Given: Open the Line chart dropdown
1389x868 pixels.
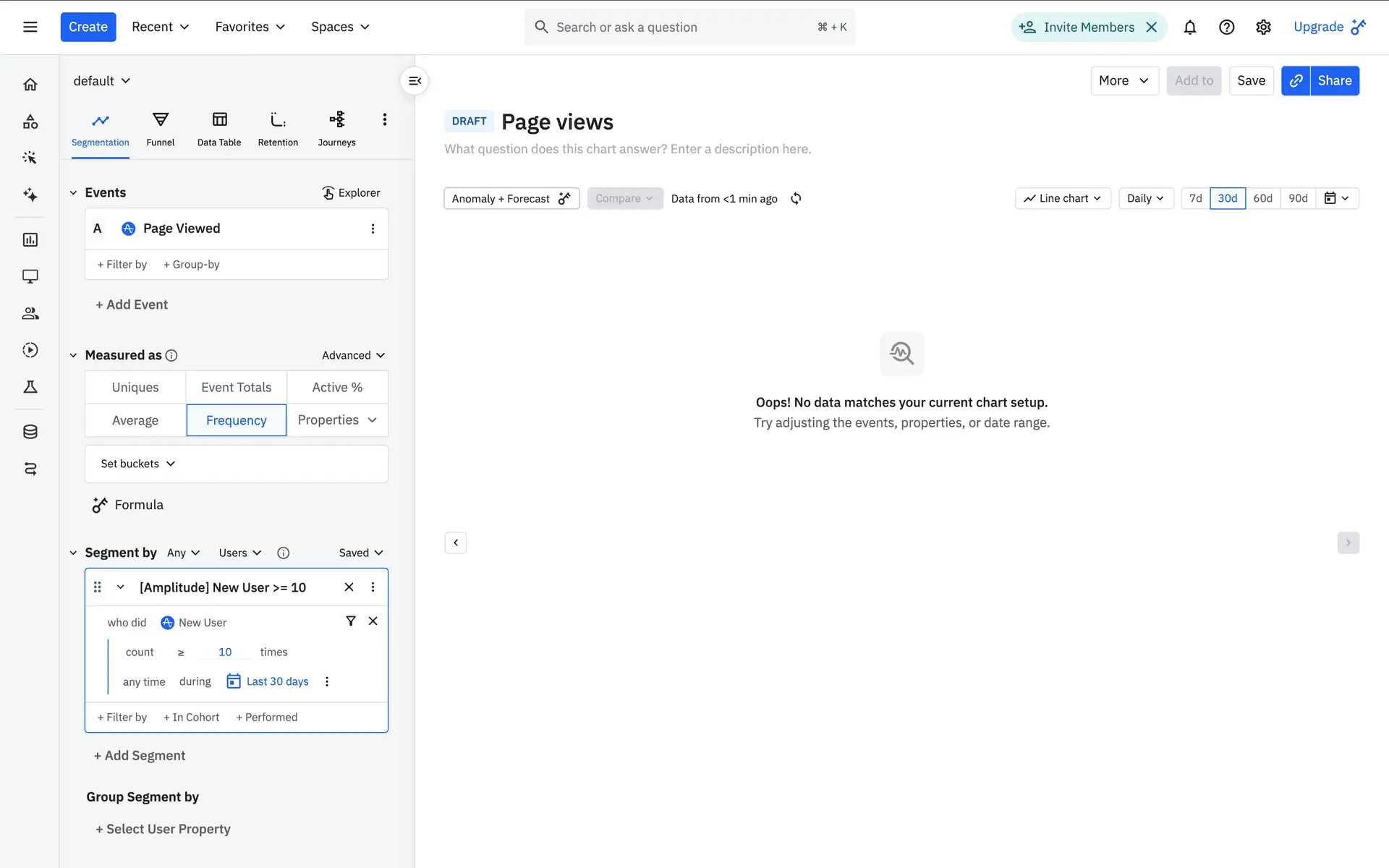Looking at the screenshot, I should tap(1062, 198).
